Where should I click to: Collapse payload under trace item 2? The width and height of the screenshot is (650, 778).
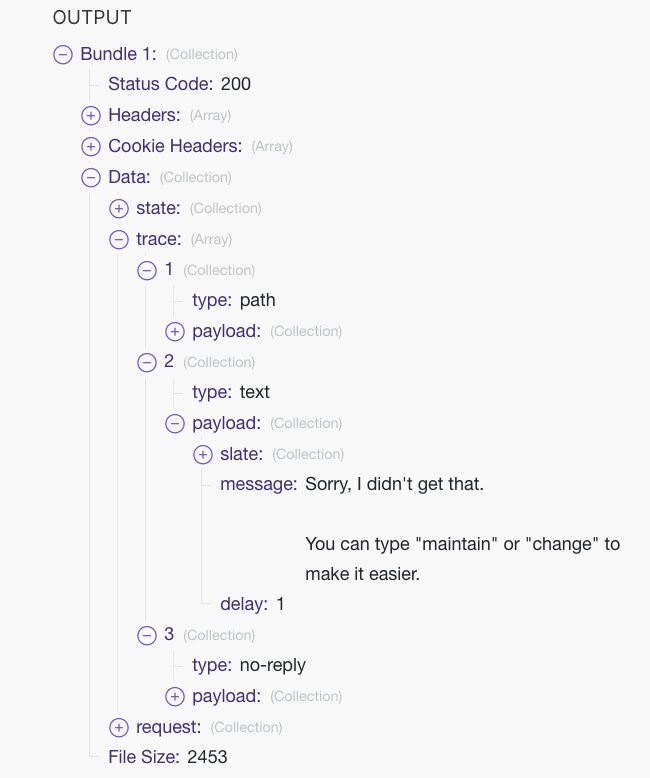pyautogui.click(x=175, y=424)
